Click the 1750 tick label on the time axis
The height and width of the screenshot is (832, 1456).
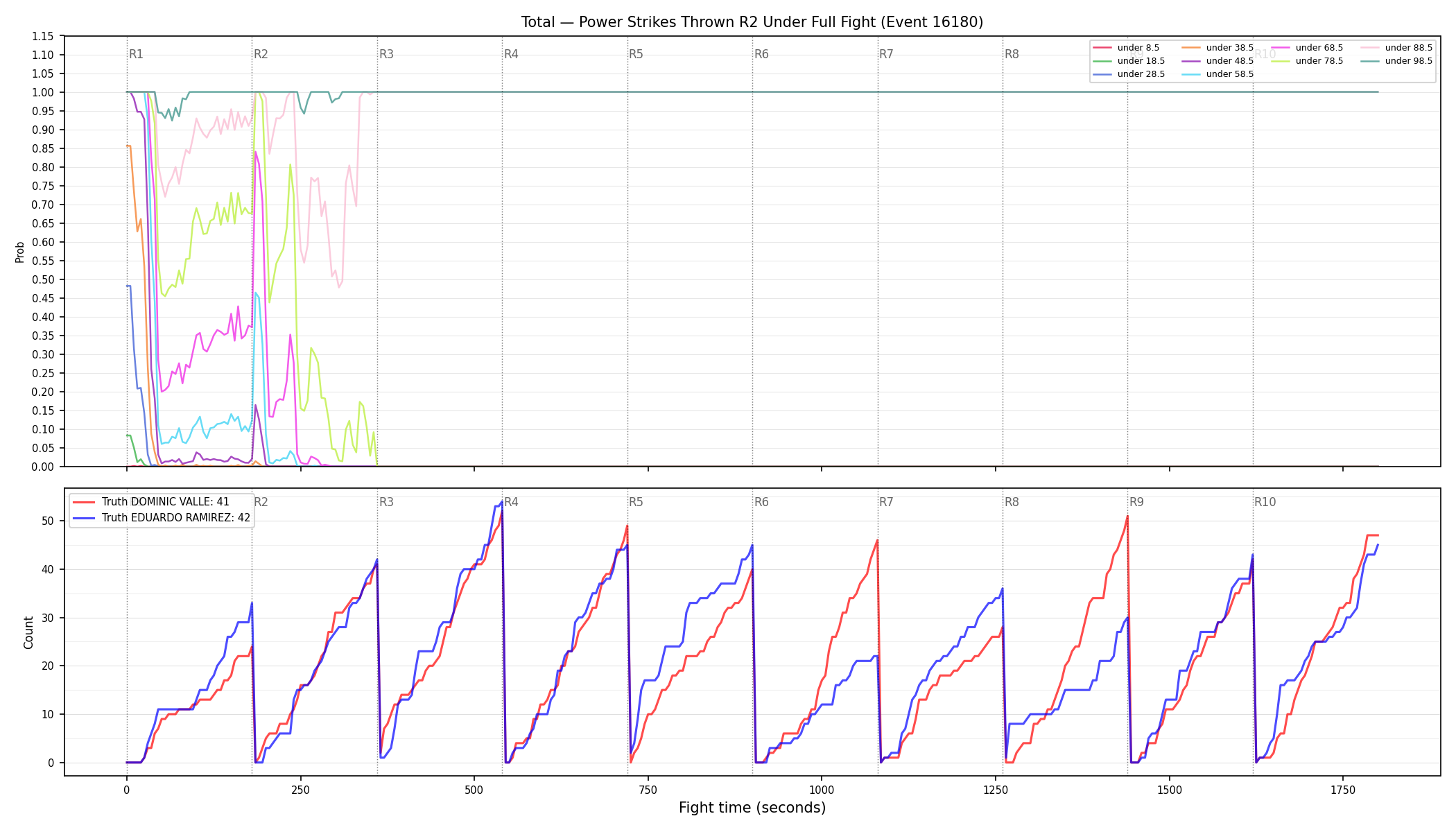1343,790
